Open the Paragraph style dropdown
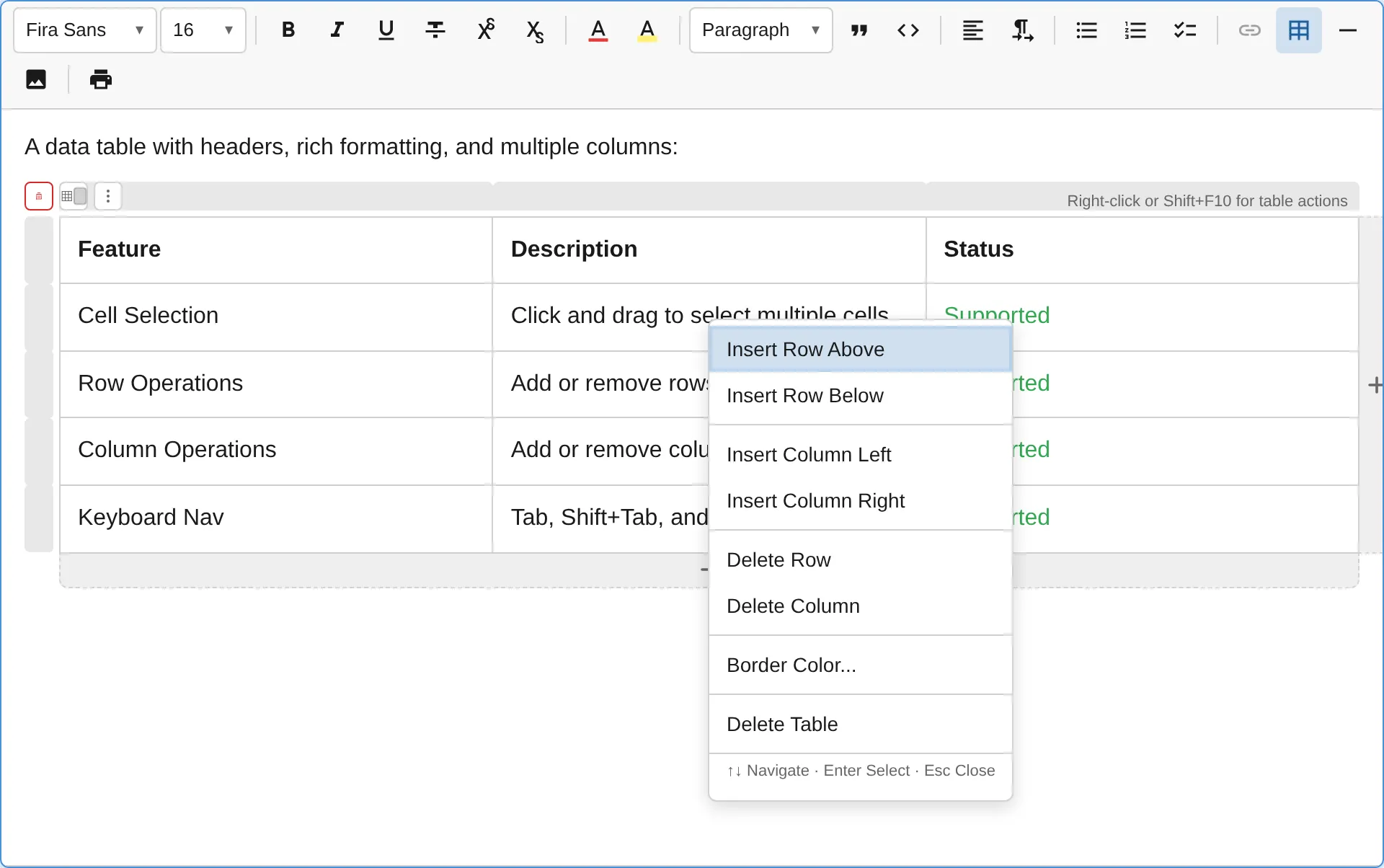Image resolution: width=1384 pixels, height=868 pixels. pos(760,30)
